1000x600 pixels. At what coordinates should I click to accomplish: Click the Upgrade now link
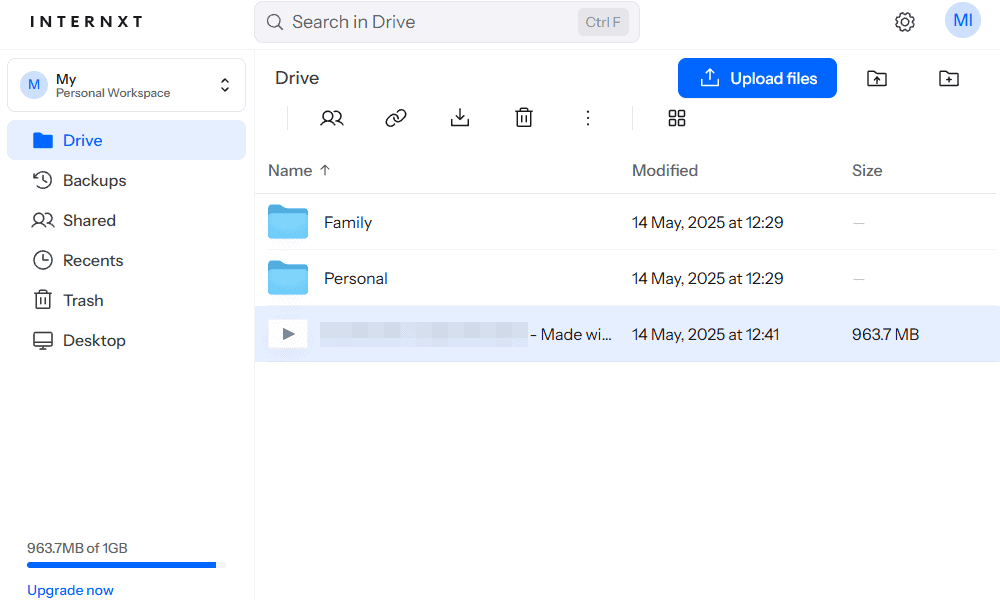point(70,590)
